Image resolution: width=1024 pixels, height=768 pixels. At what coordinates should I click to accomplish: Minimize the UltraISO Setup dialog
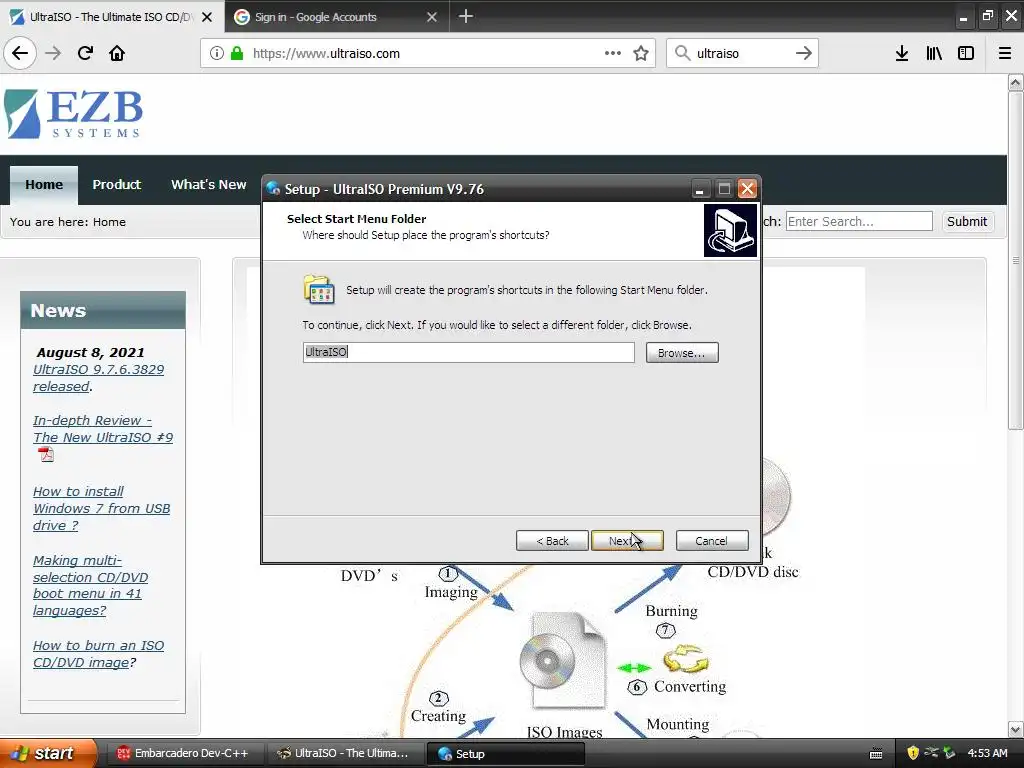[x=699, y=189]
